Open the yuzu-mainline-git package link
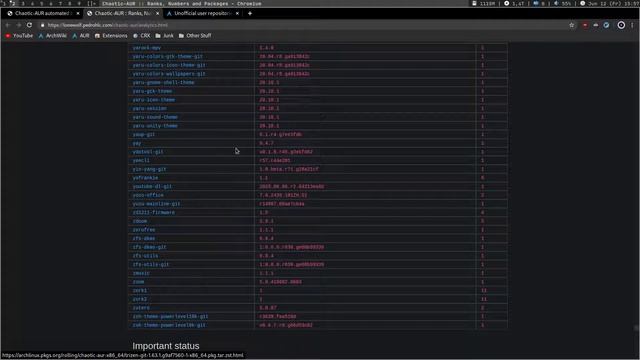 156,204
